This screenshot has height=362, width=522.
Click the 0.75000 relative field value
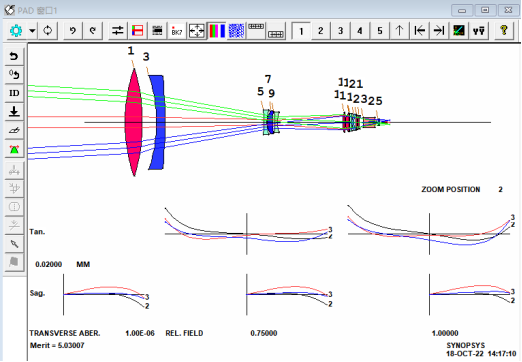264,333
